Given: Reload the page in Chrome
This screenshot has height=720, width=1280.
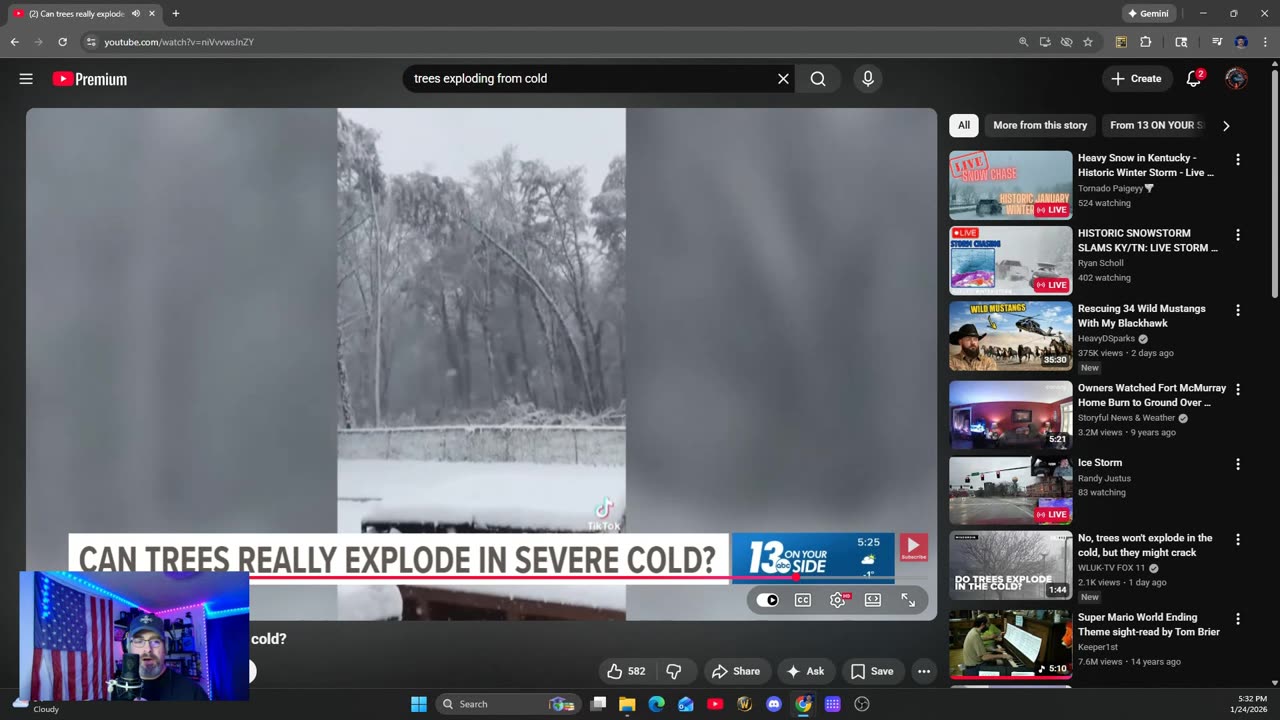Looking at the screenshot, I should 62,42.
